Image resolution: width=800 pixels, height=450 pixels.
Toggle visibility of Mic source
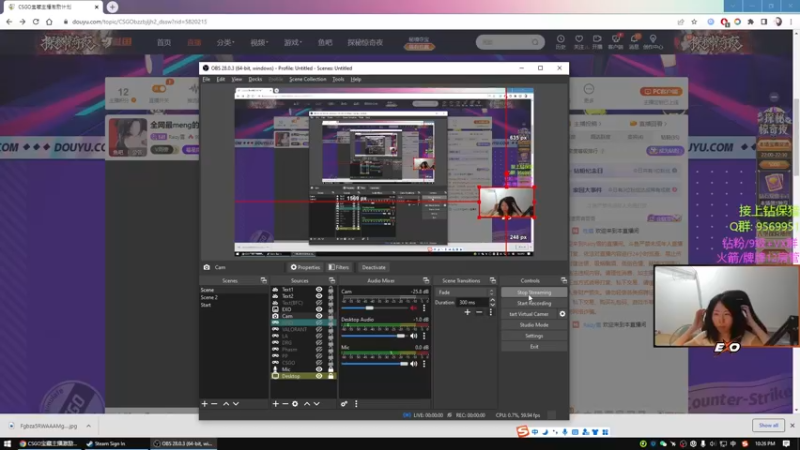tap(319, 369)
